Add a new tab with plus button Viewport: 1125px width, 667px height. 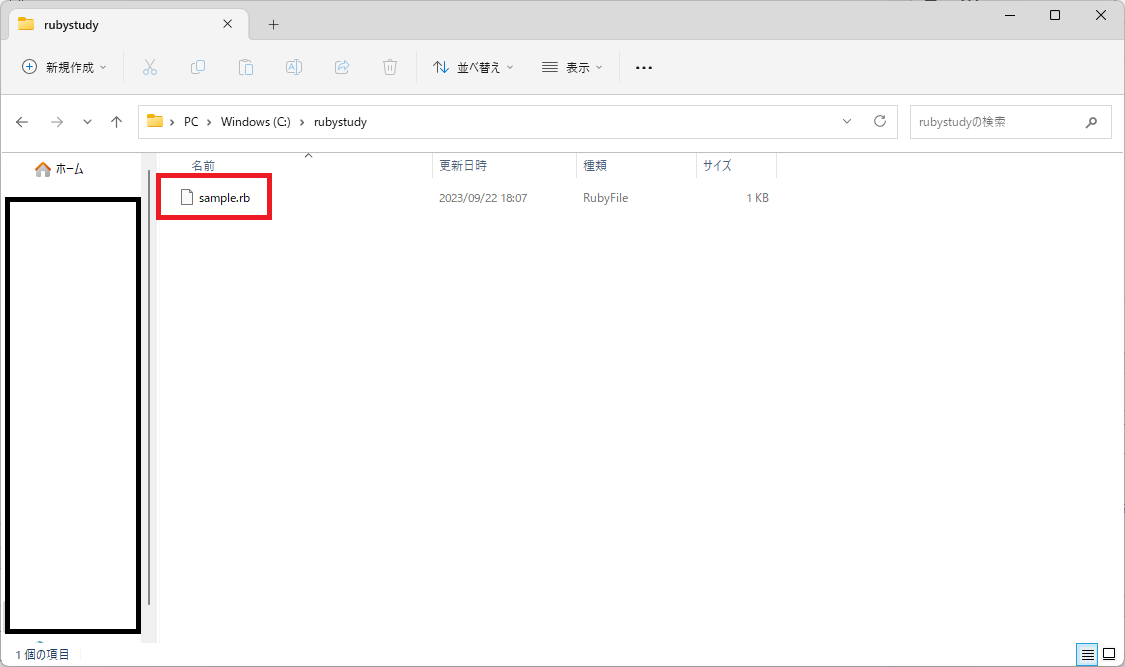tap(273, 24)
